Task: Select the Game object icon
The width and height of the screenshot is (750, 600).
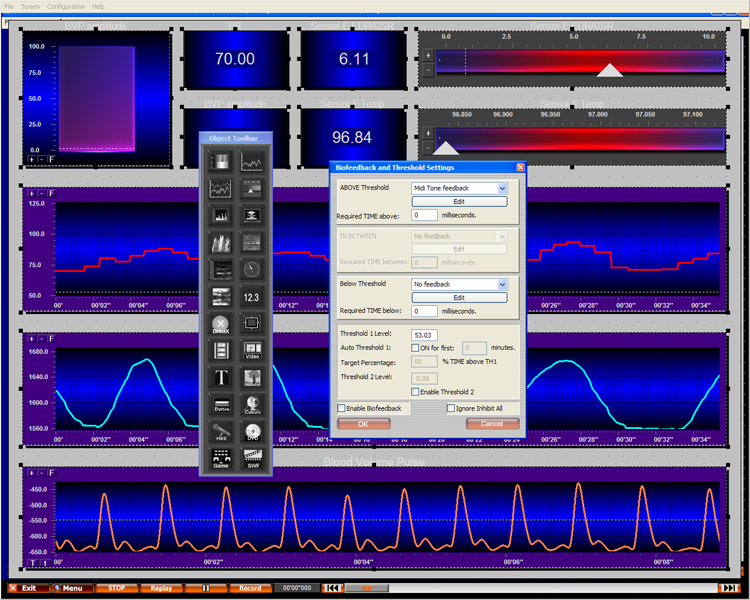Action: click(x=220, y=459)
